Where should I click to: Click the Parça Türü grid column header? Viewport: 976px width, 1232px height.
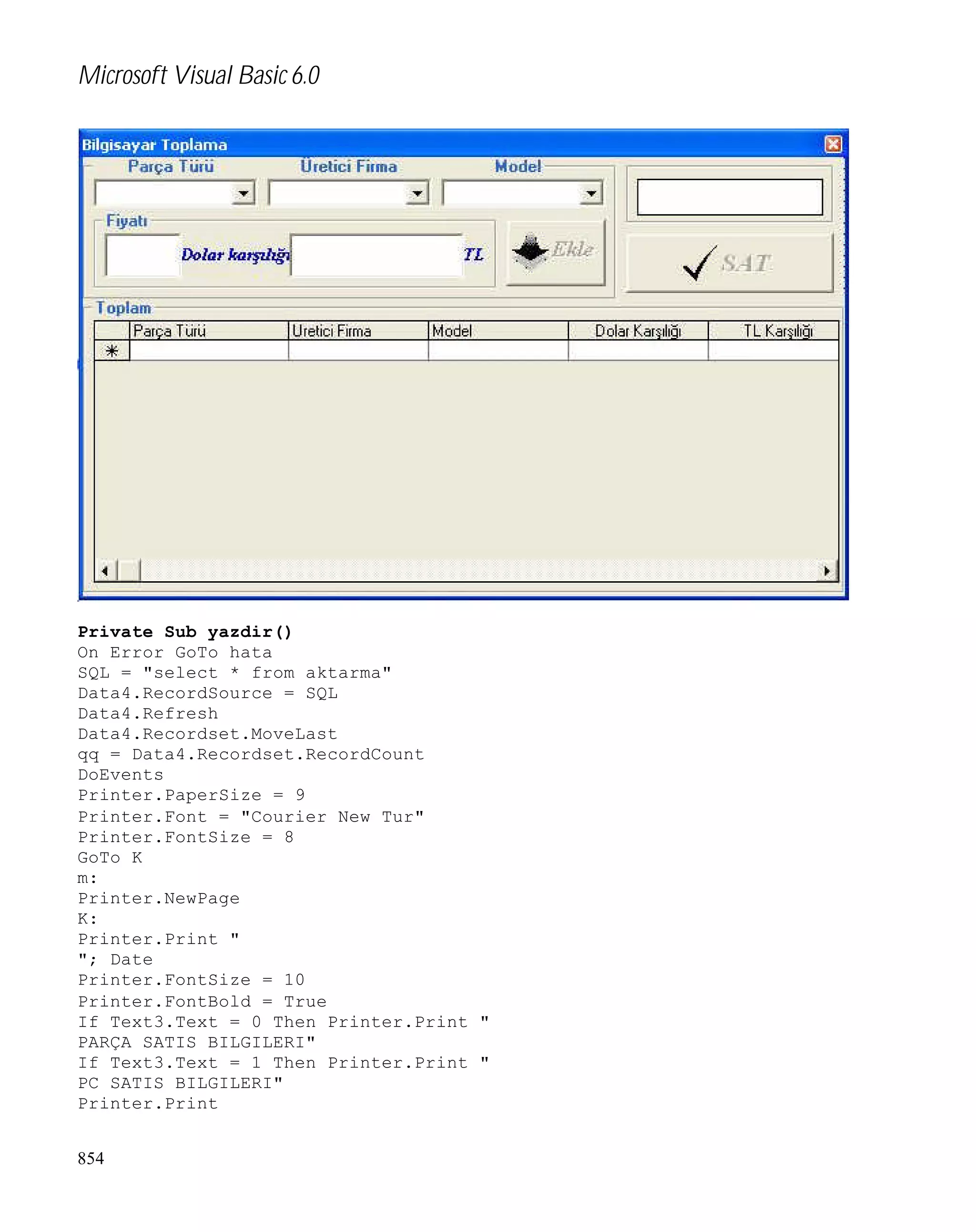click(209, 331)
